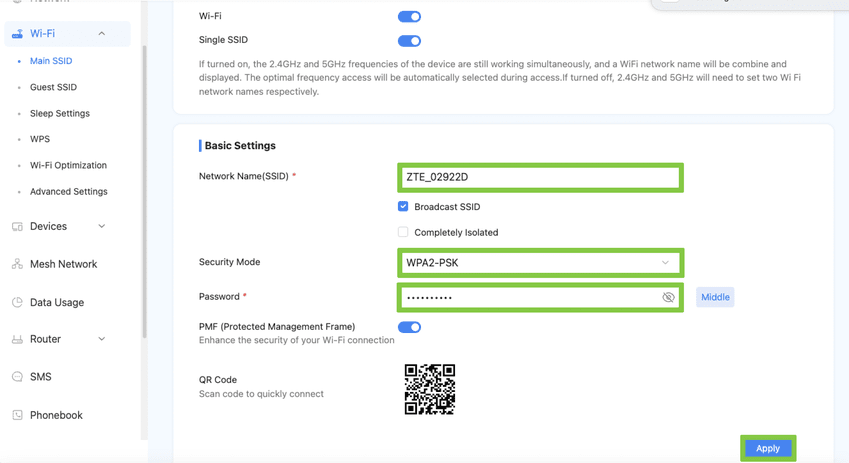This screenshot has height=463, width=849.
Task: Click the Wi-Fi sidebar icon
Action: click(x=17, y=34)
